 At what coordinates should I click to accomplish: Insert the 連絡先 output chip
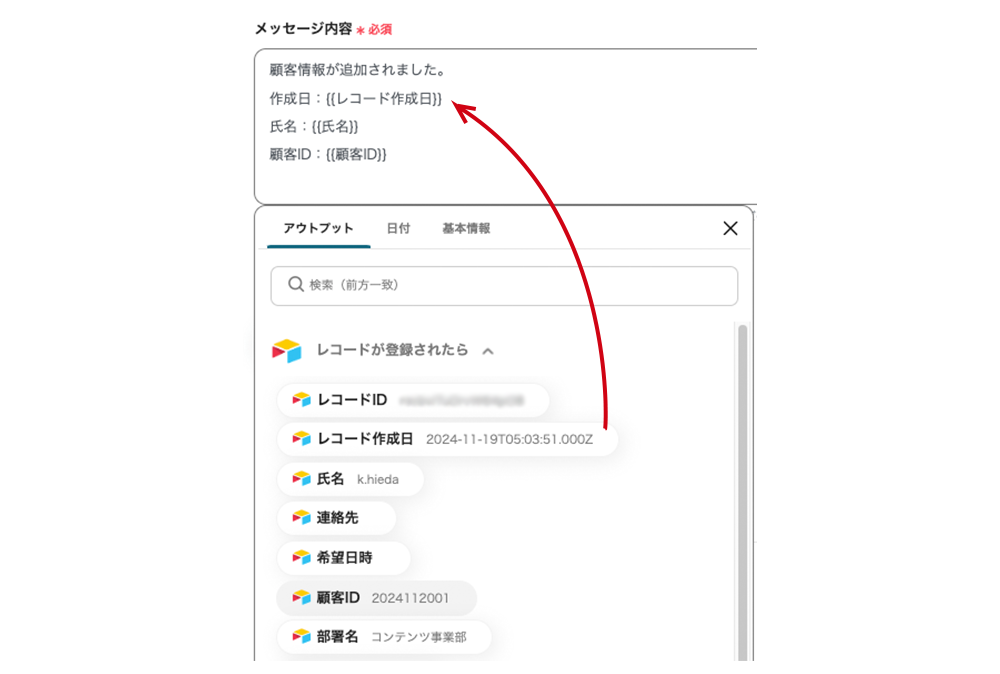(x=336, y=518)
